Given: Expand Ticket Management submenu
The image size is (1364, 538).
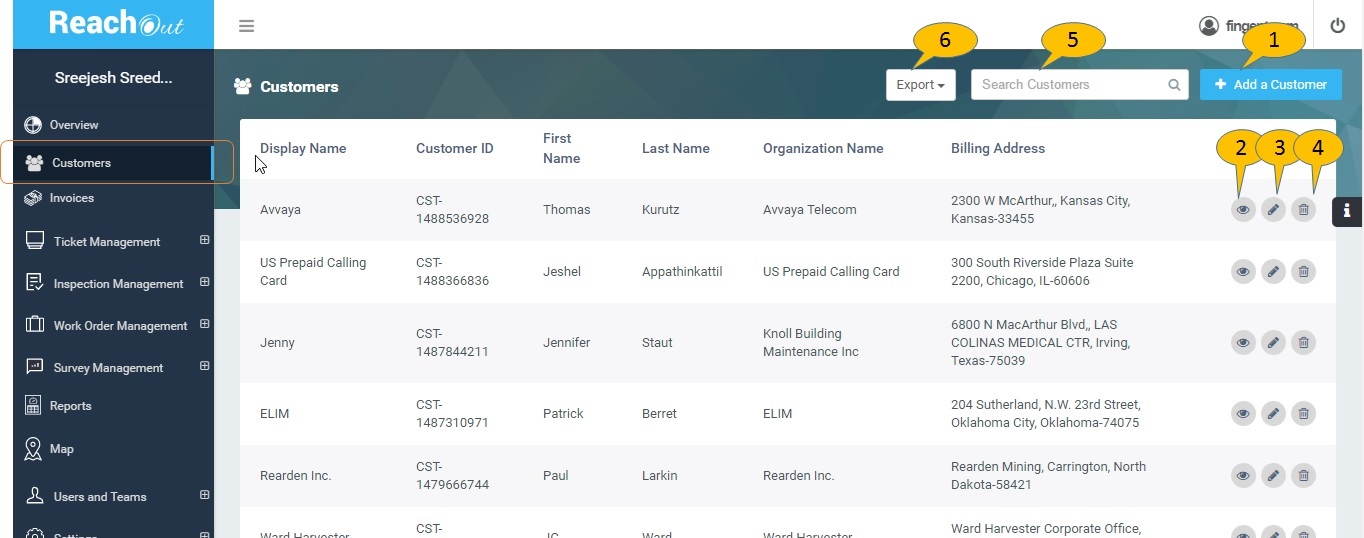Looking at the screenshot, I should pos(204,240).
